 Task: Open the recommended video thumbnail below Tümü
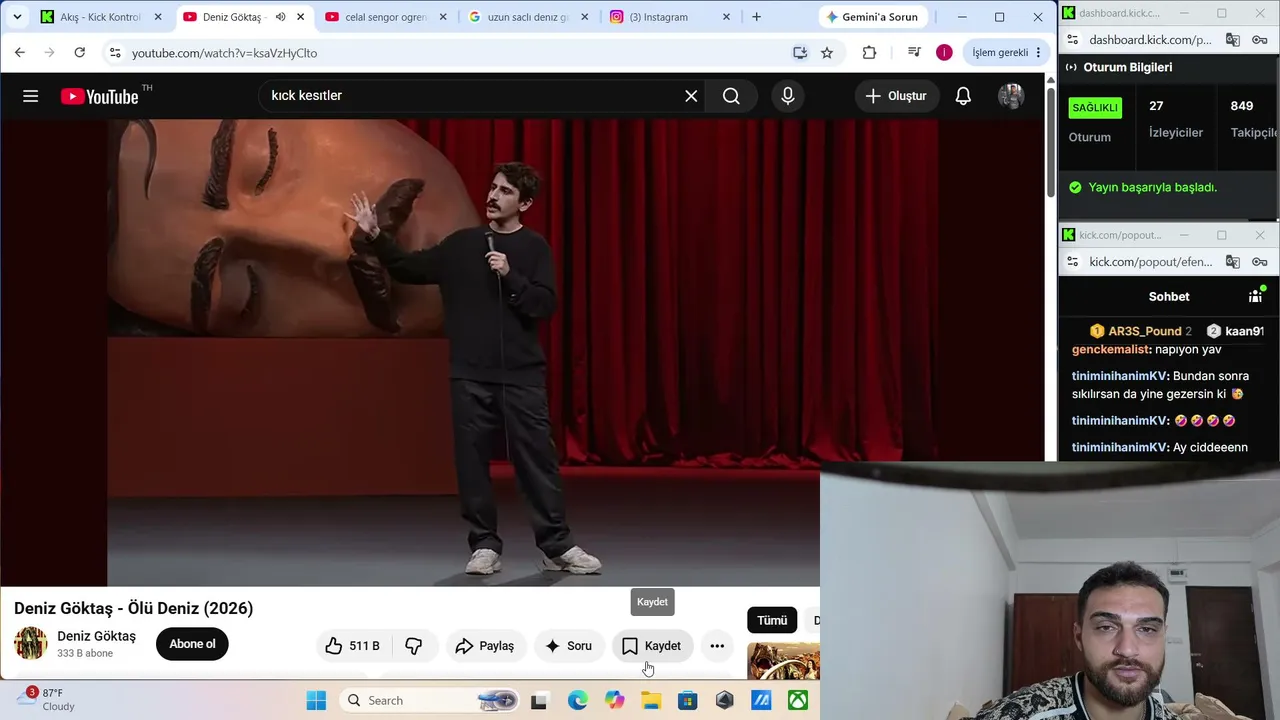point(783,661)
